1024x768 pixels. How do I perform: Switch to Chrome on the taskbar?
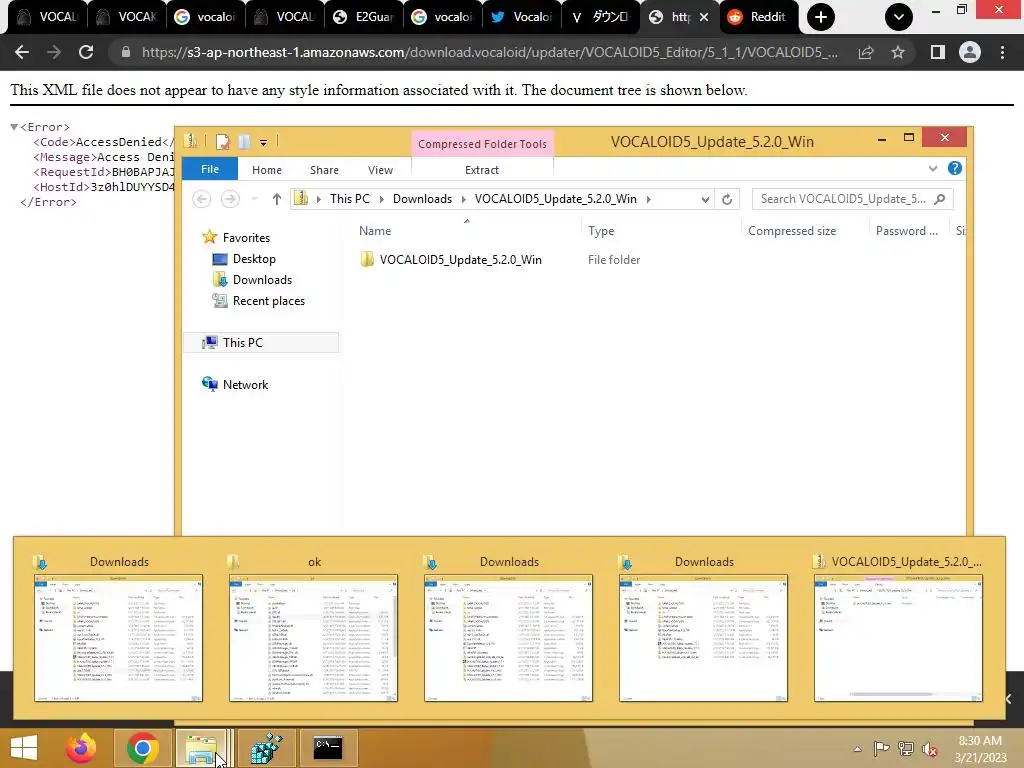tap(142, 748)
